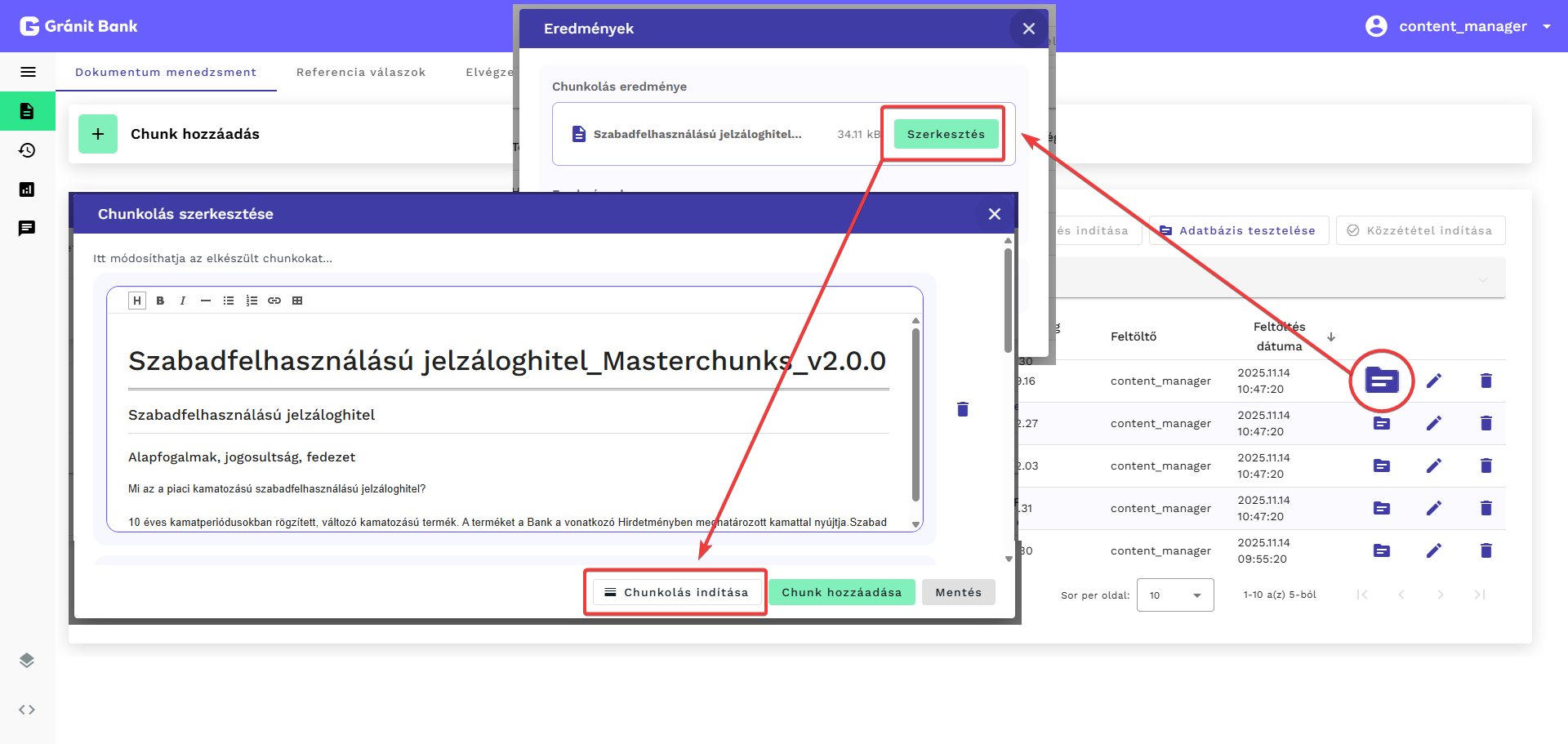Expand the content_manager user menu
Viewport: 1568px width, 744px height.
[x=1546, y=26]
